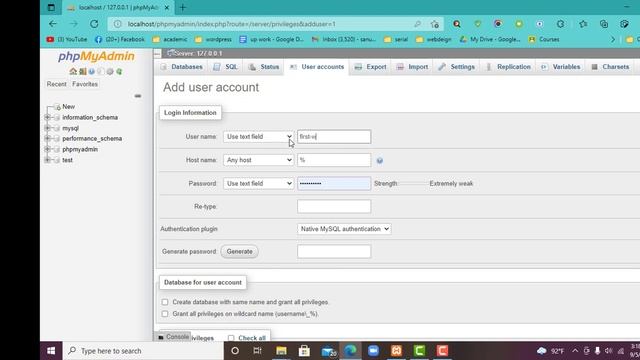The width and height of the screenshot is (640, 360).
Task: Tick the Check all checkbox
Action: (x=231, y=338)
